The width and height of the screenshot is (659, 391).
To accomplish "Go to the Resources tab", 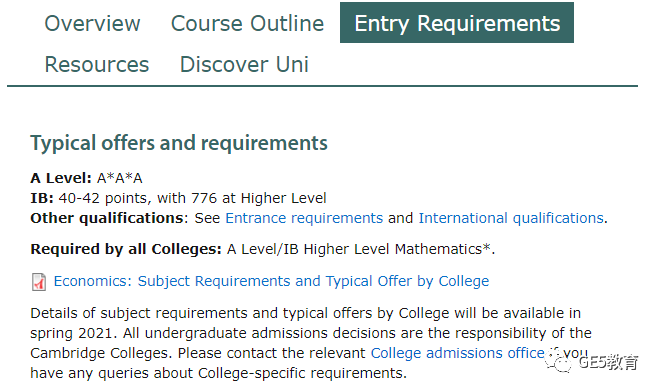I will [97, 65].
